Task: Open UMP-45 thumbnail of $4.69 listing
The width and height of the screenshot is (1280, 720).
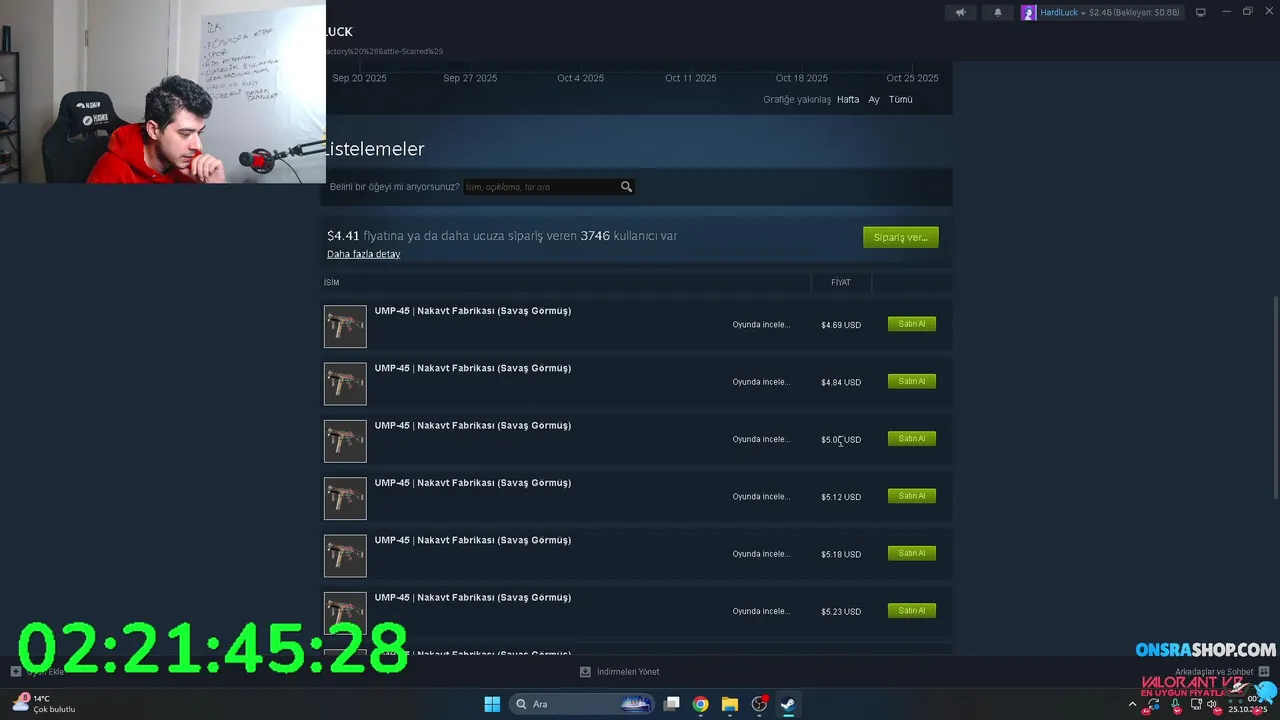Action: [345, 327]
